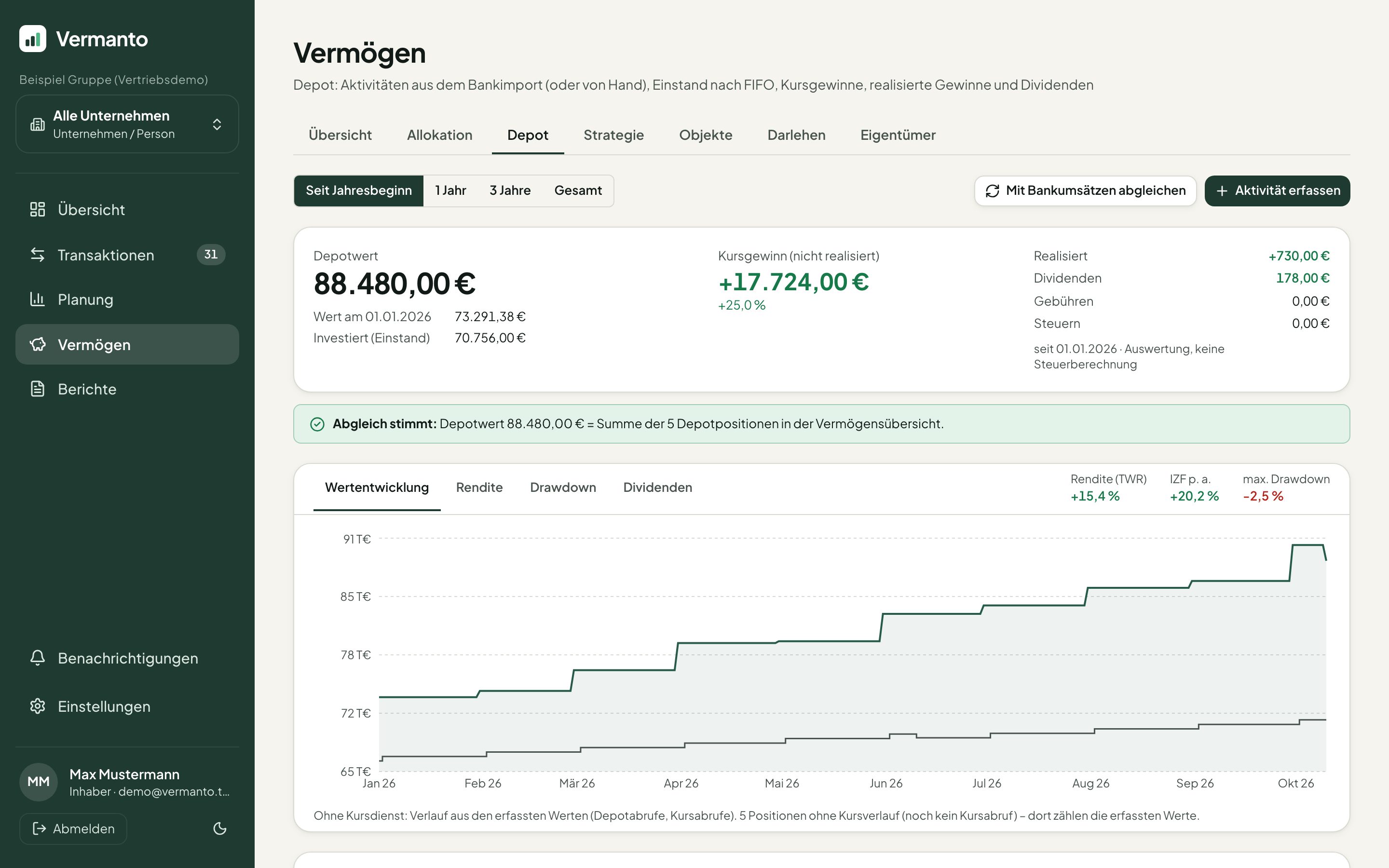Open Übersicht in the sidebar
1389x868 pixels.
pos(127,210)
